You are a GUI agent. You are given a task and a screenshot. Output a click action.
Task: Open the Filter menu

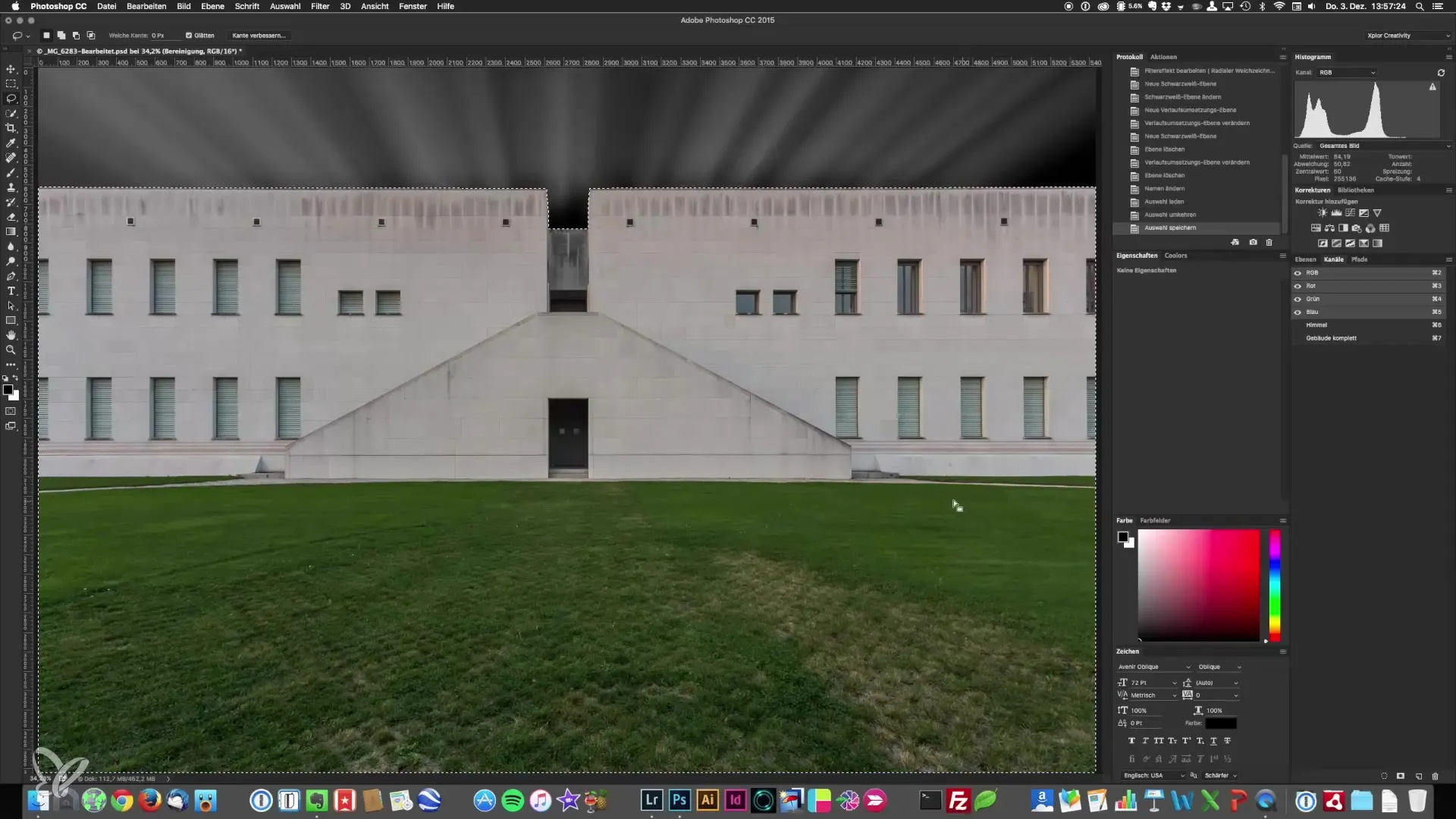320,6
